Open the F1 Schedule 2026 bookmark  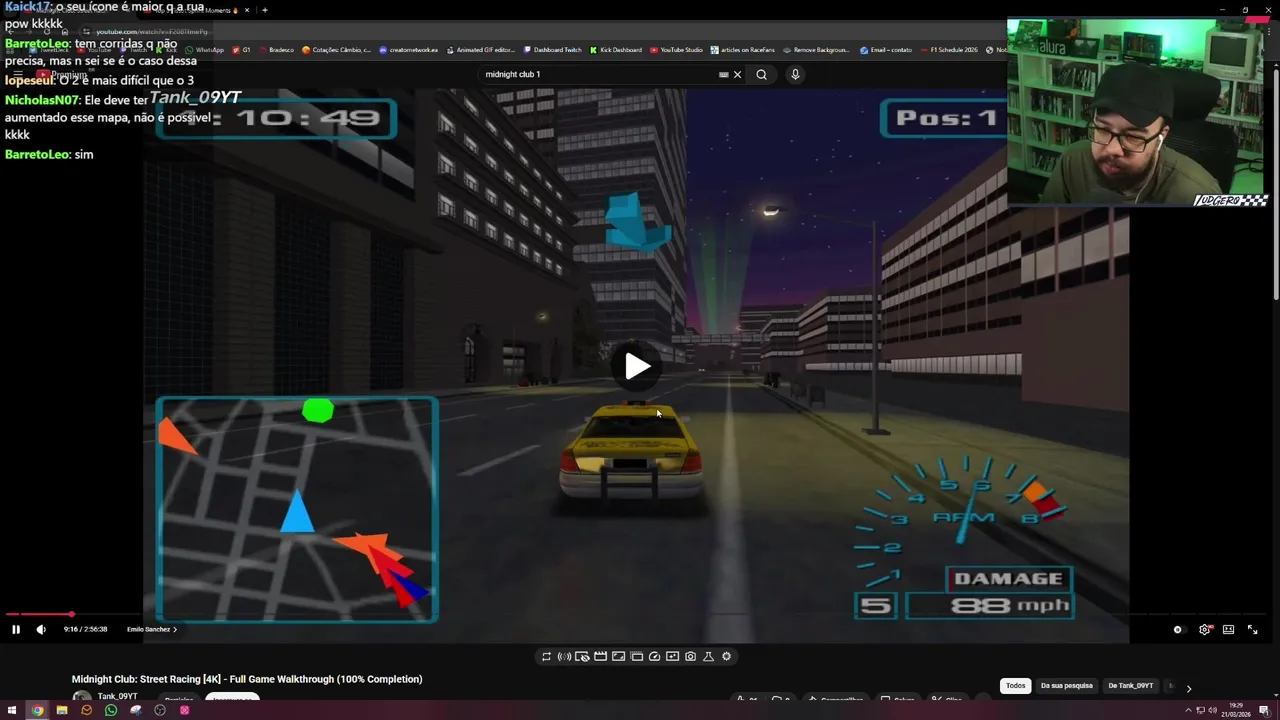click(948, 50)
